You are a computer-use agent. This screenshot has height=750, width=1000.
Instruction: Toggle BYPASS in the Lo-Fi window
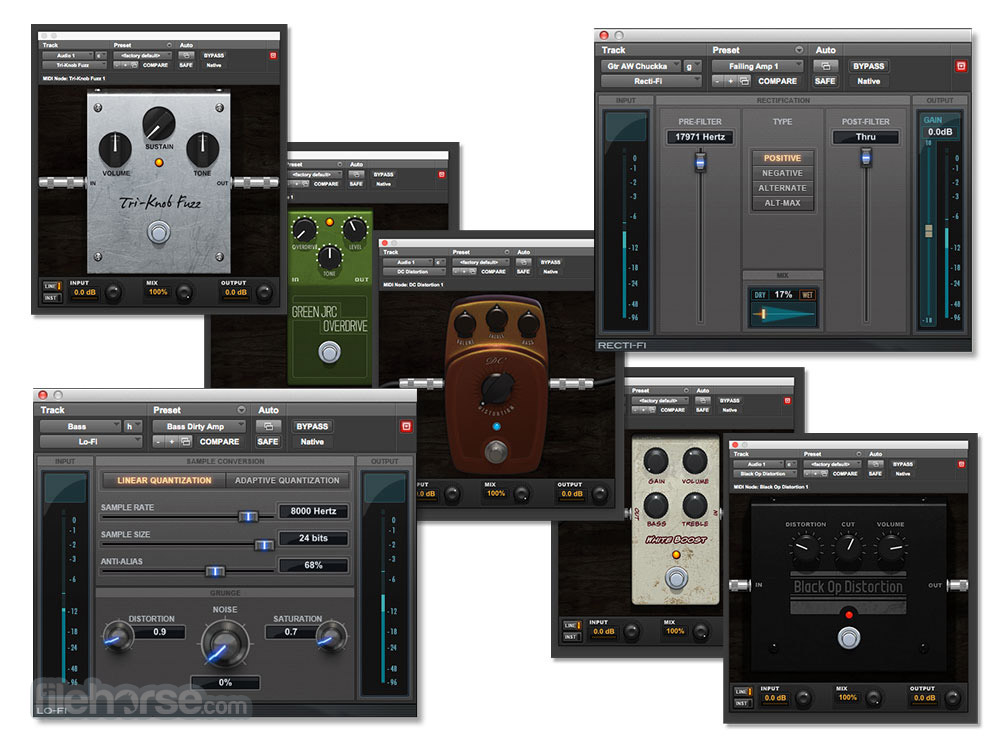(x=312, y=426)
